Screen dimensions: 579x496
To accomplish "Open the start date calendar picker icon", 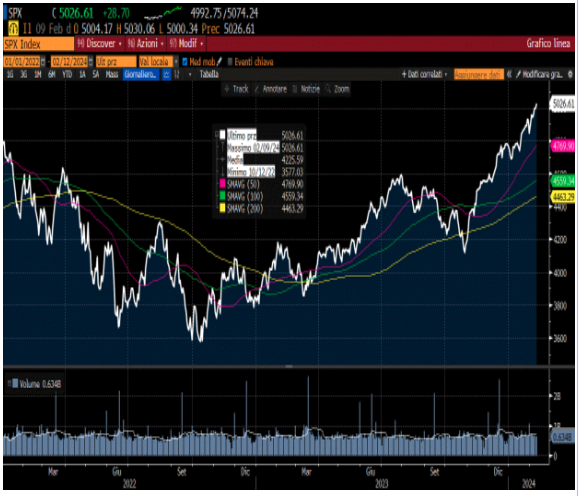I will (43, 61).
